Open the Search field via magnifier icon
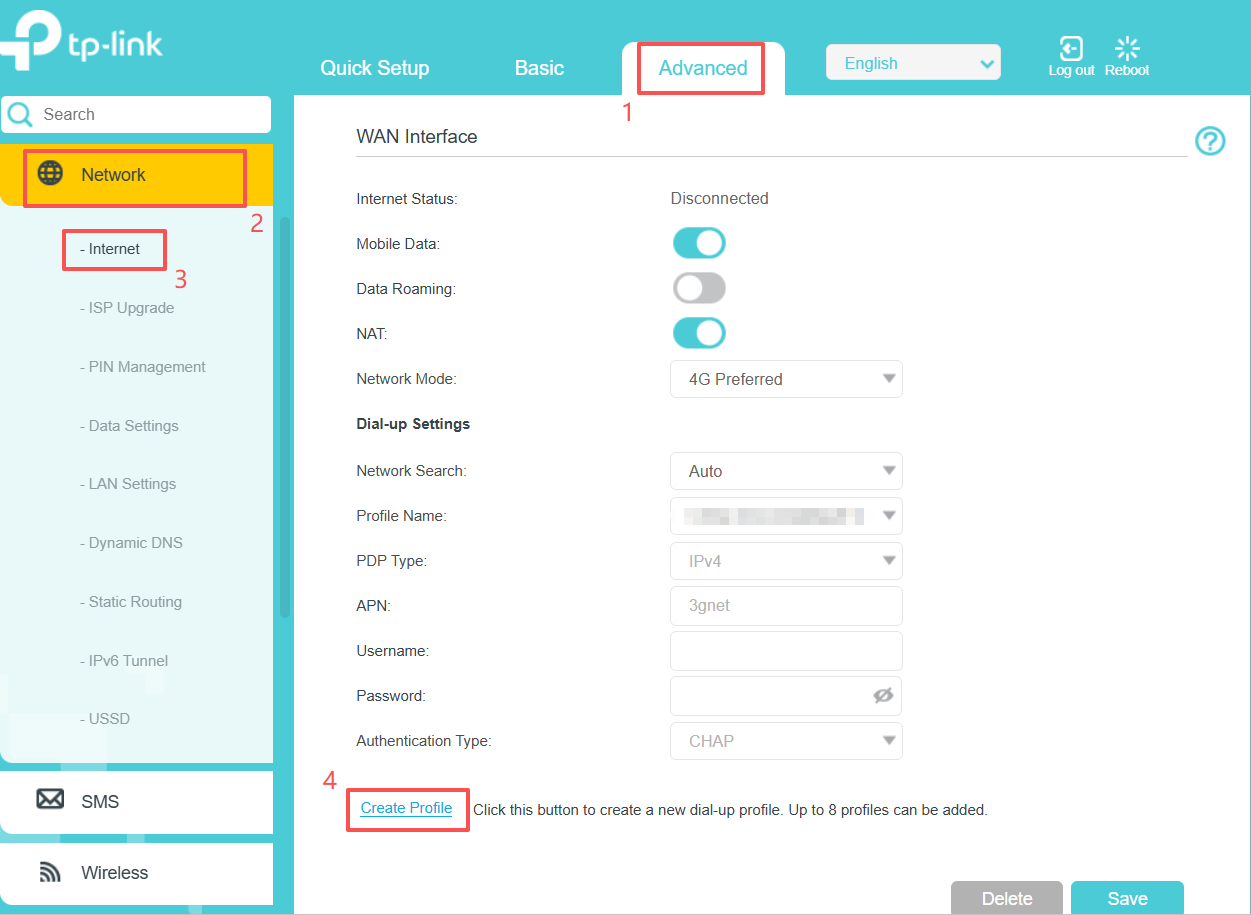 pyautogui.click(x=19, y=114)
